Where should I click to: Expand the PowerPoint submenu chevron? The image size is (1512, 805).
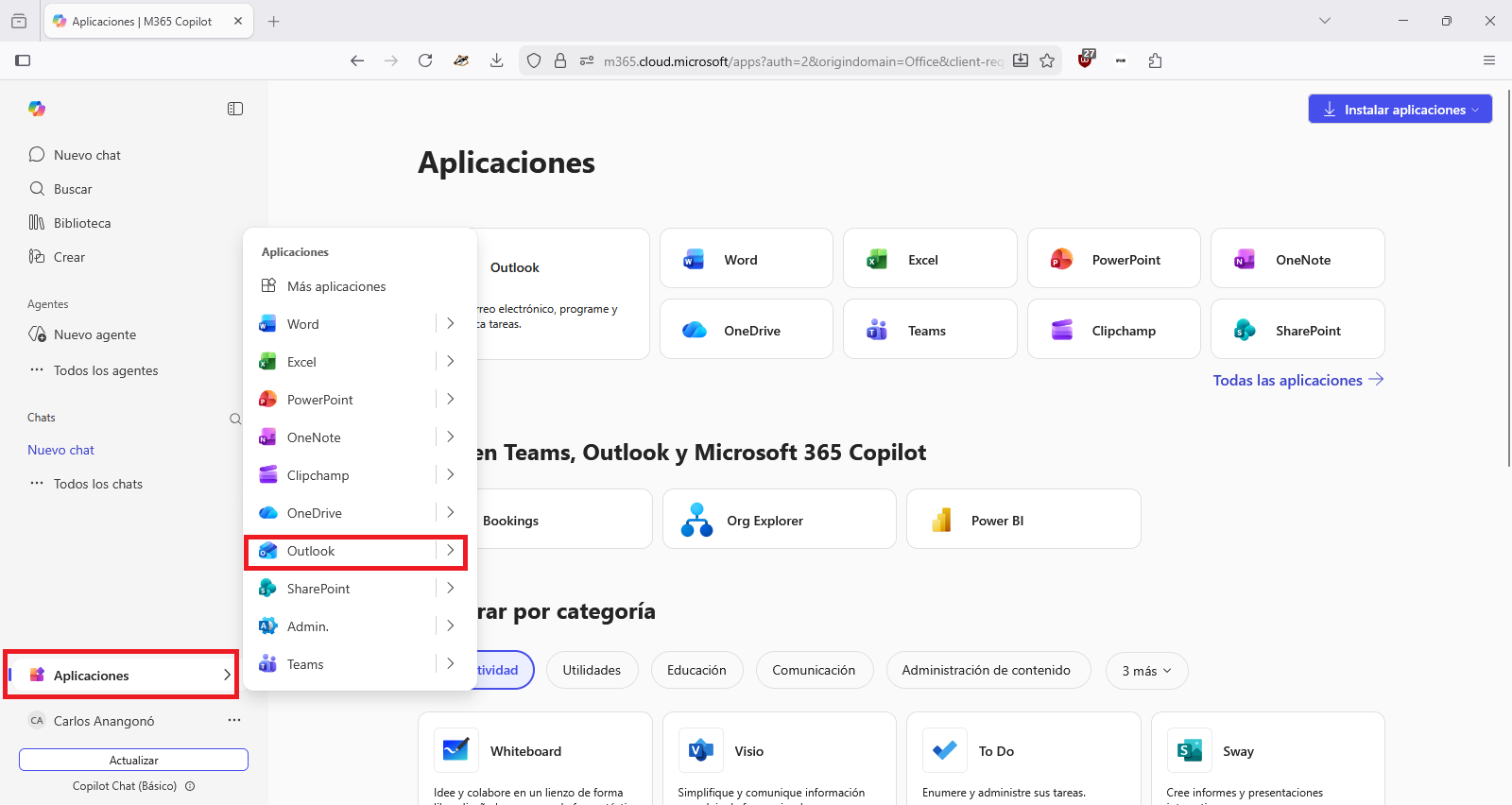tap(451, 399)
